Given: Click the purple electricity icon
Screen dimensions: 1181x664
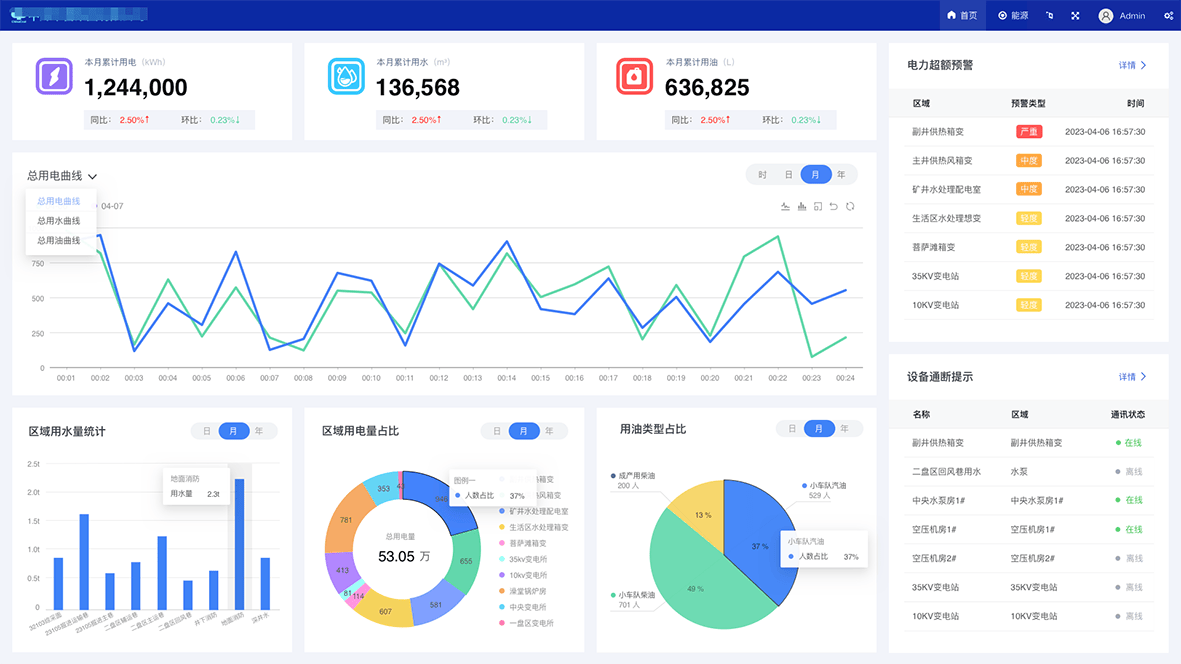Looking at the screenshot, I should [54, 76].
